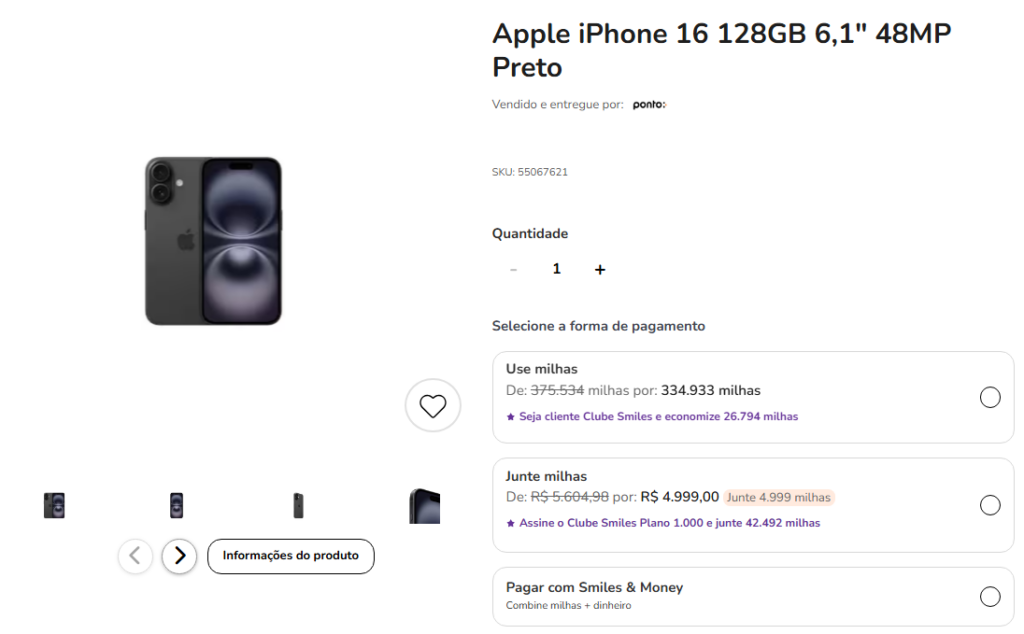Add the iPhone to favorites with the heart icon
Screen dimensions: 1024x634
[432, 406]
